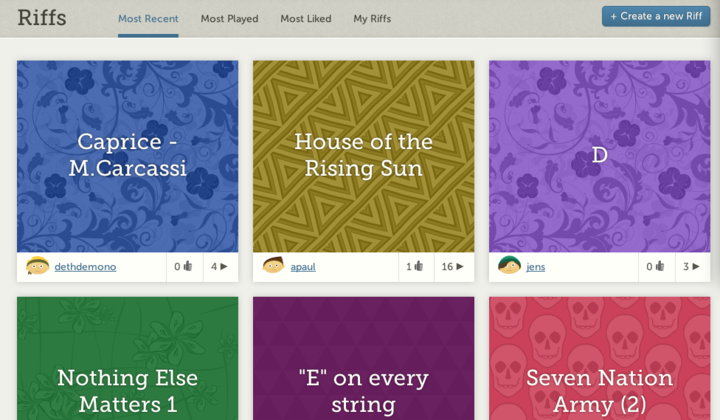The image size is (720, 420).
Task: Play the D riff by jens
Action: pyautogui.click(x=692, y=267)
